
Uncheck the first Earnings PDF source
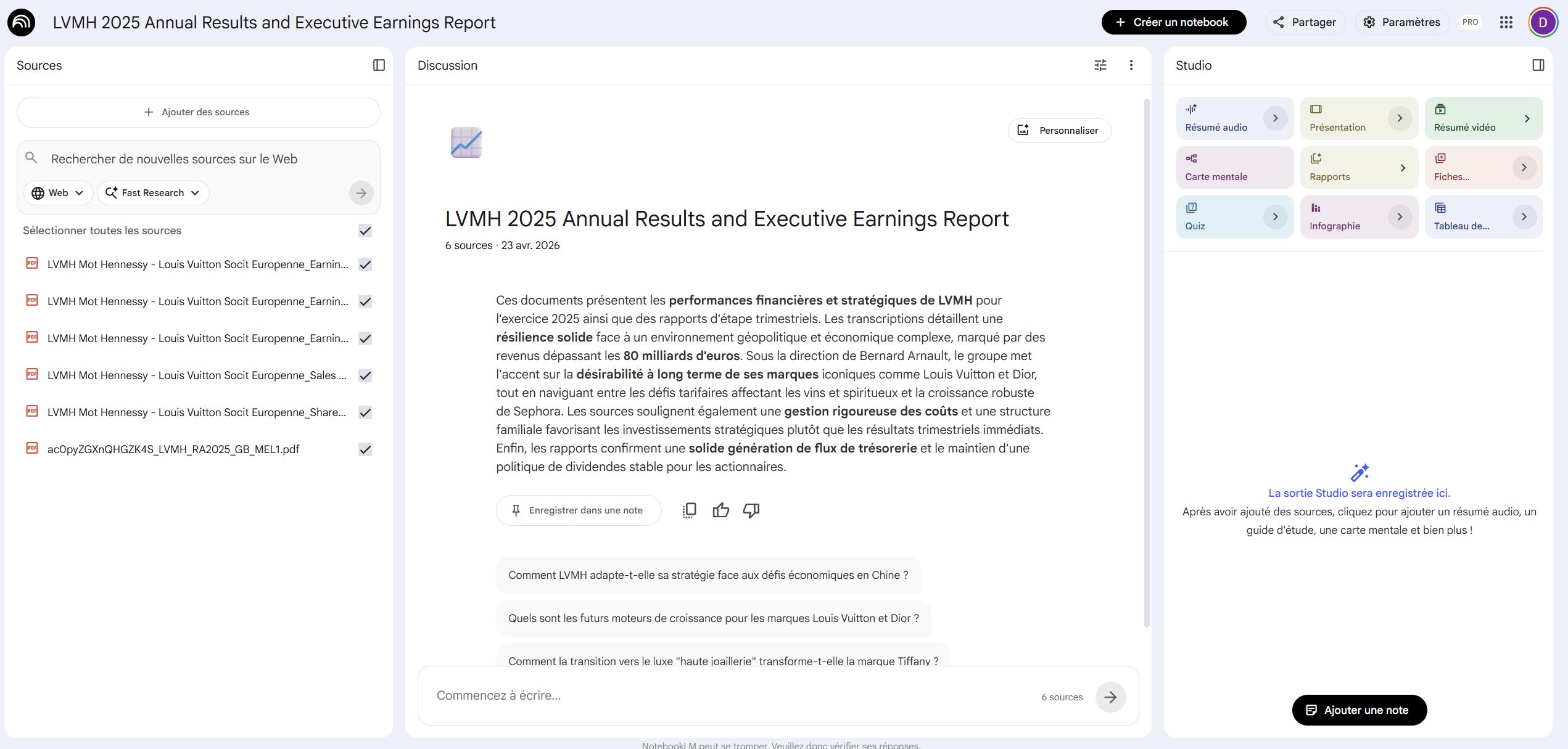point(365,264)
